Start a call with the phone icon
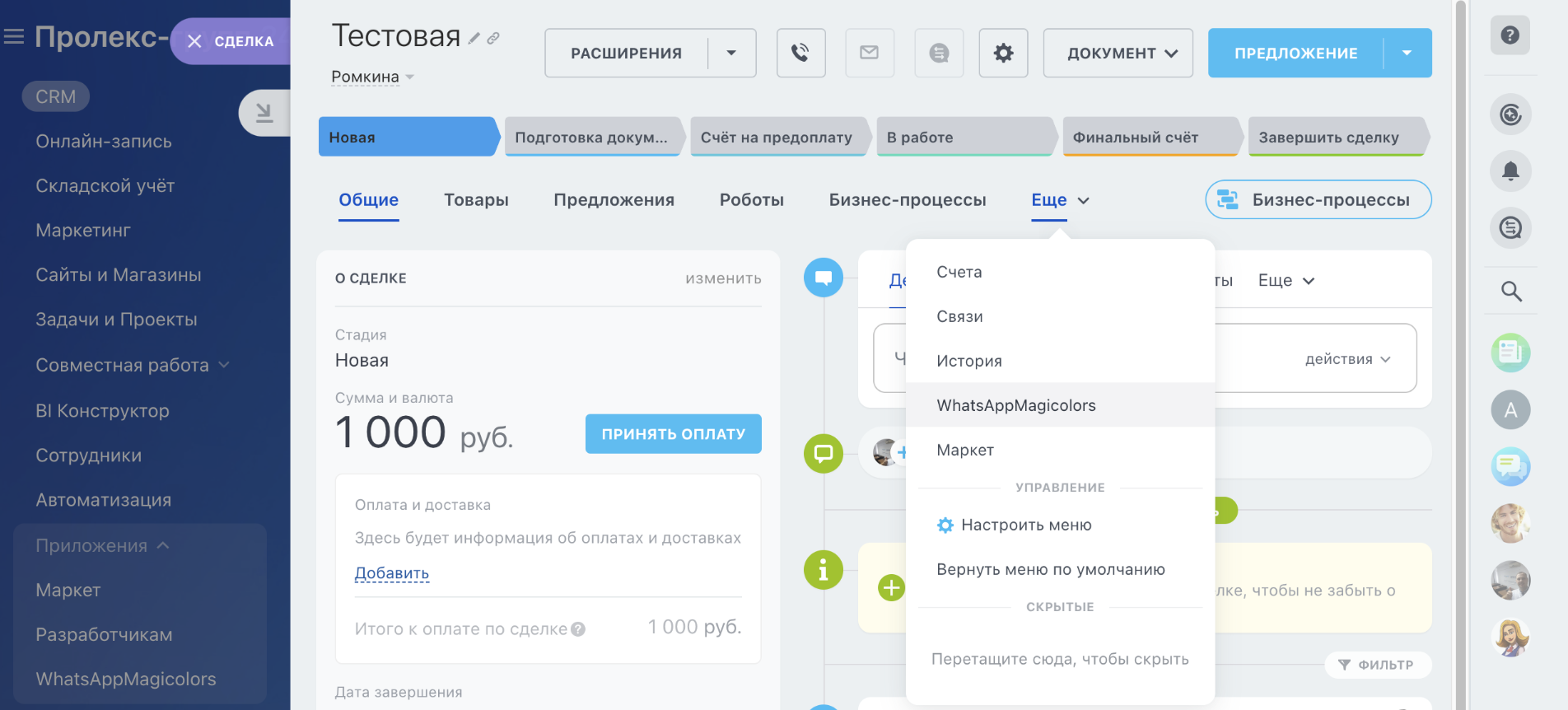Viewport: 1568px width, 710px height. pos(800,54)
